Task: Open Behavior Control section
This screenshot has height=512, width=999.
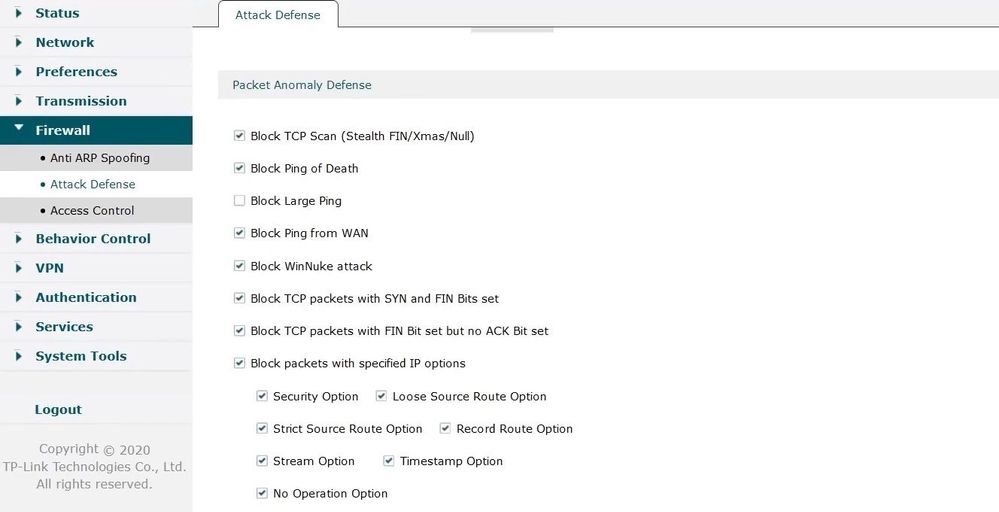Action: click(x=93, y=239)
